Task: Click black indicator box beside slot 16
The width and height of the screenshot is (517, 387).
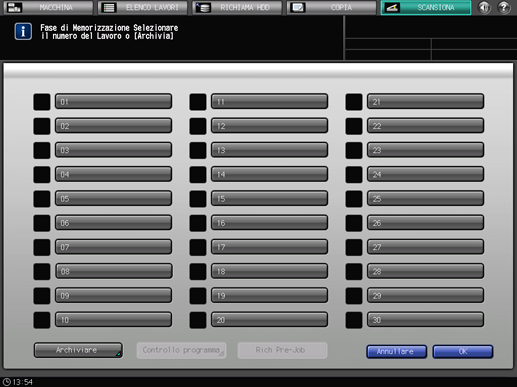Action: [198, 223]
